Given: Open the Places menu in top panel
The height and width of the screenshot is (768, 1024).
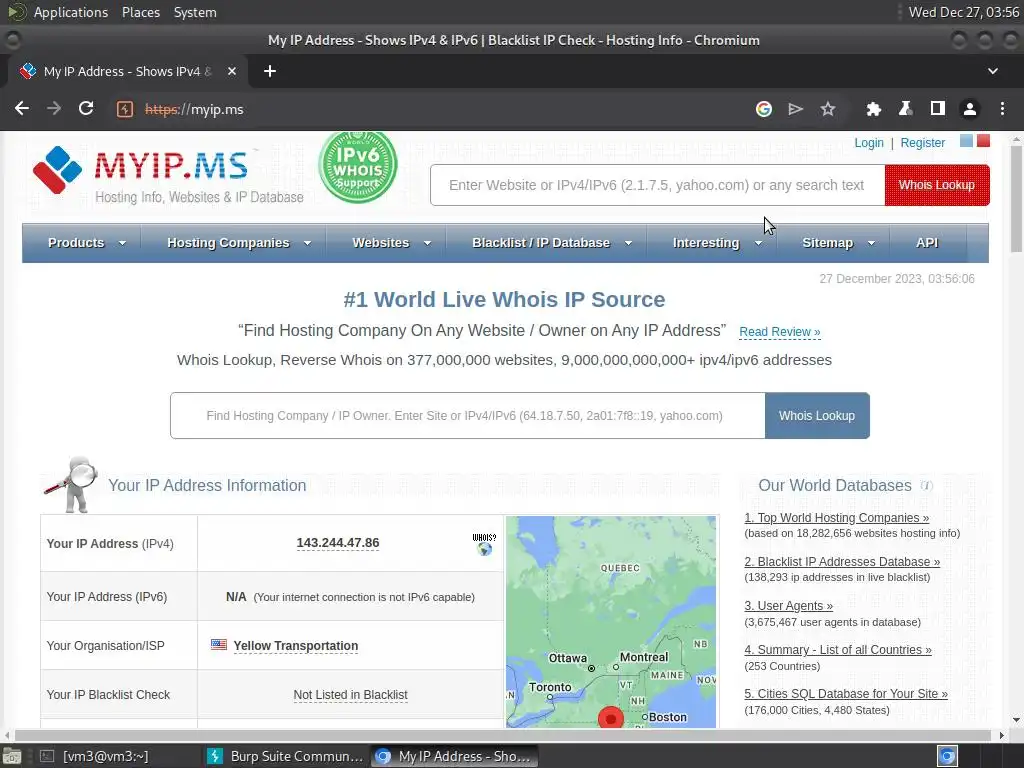Looking at the screenshot, I should (140, 12).
